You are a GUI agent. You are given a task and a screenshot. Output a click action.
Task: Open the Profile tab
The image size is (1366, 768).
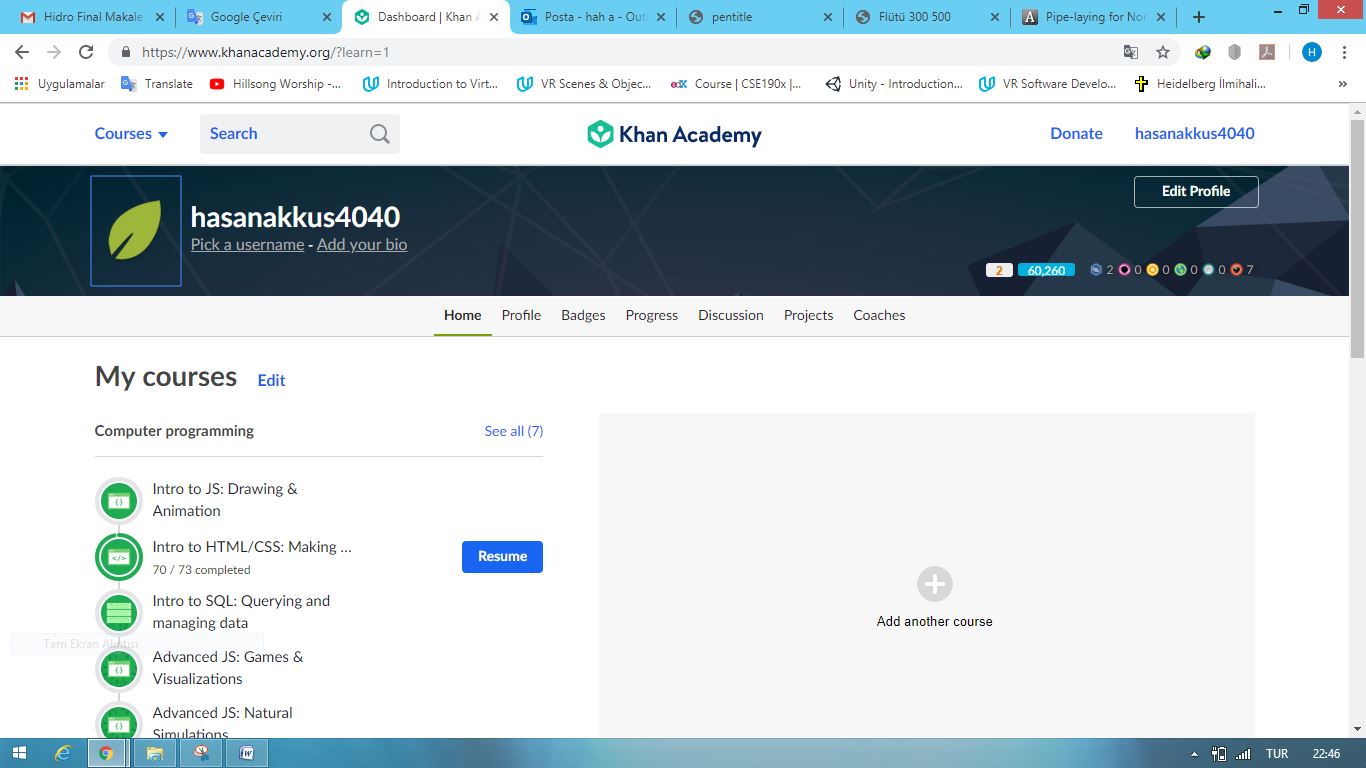(x=521, y=315)
